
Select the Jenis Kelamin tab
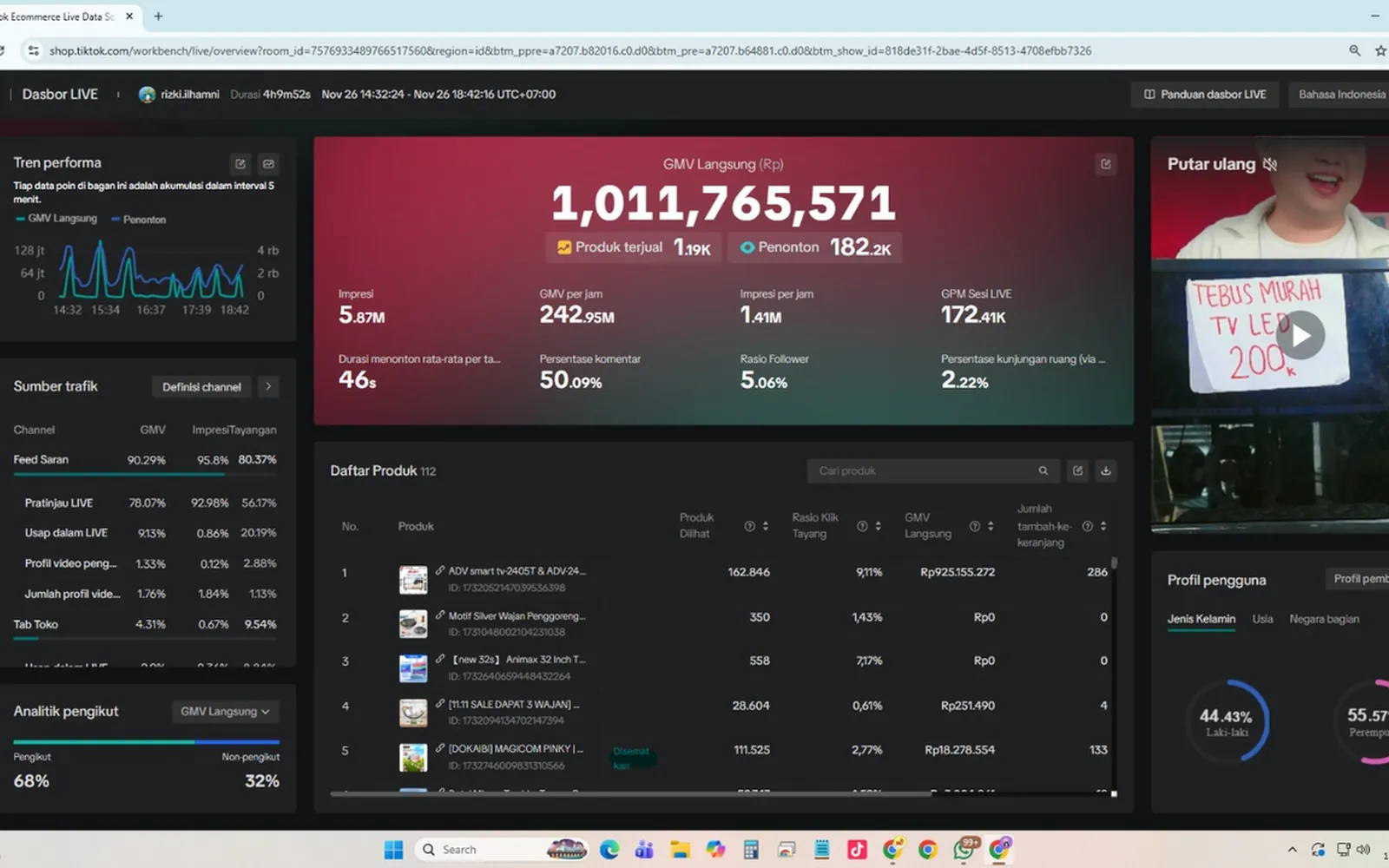tap(1201, 619)
